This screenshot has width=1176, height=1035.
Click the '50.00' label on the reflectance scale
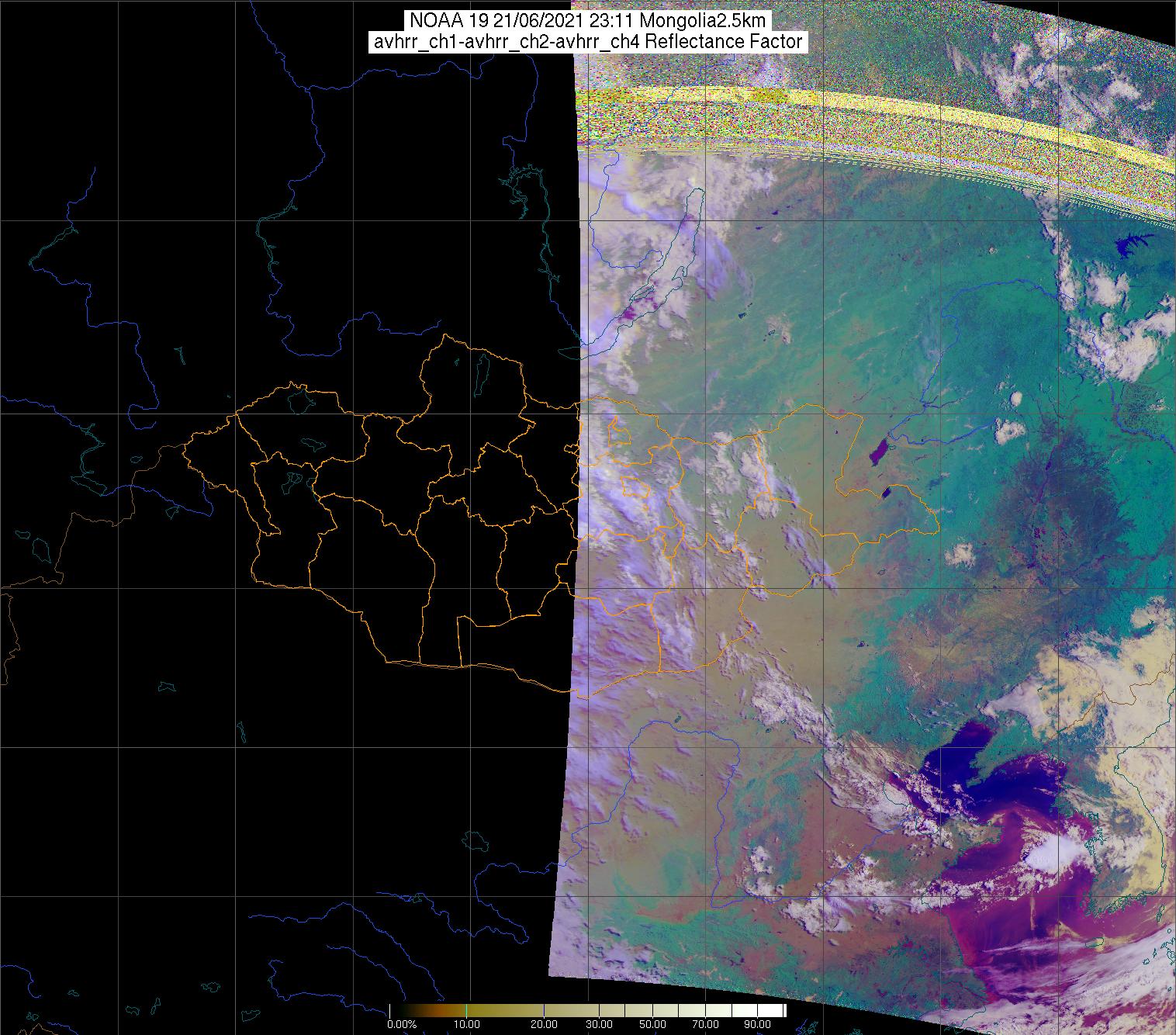(654, 1024)
